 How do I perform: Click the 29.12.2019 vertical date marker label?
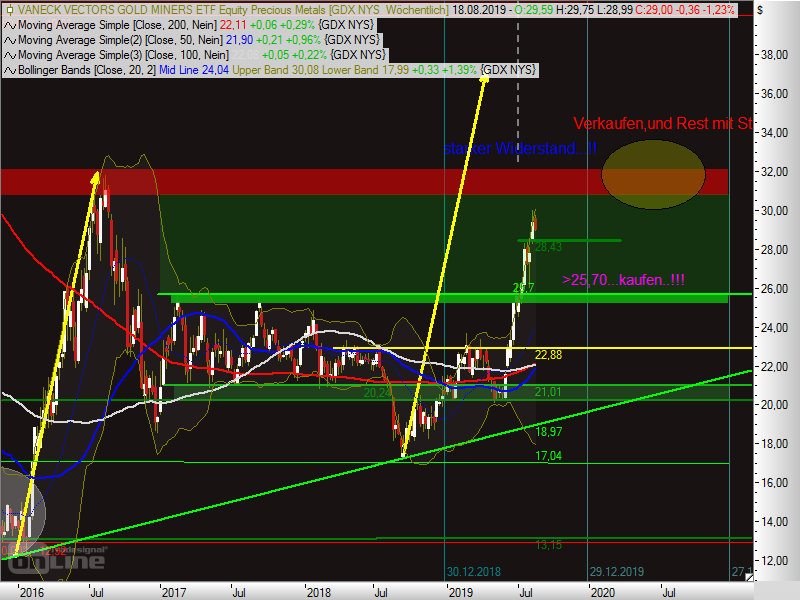coord(617,571)
